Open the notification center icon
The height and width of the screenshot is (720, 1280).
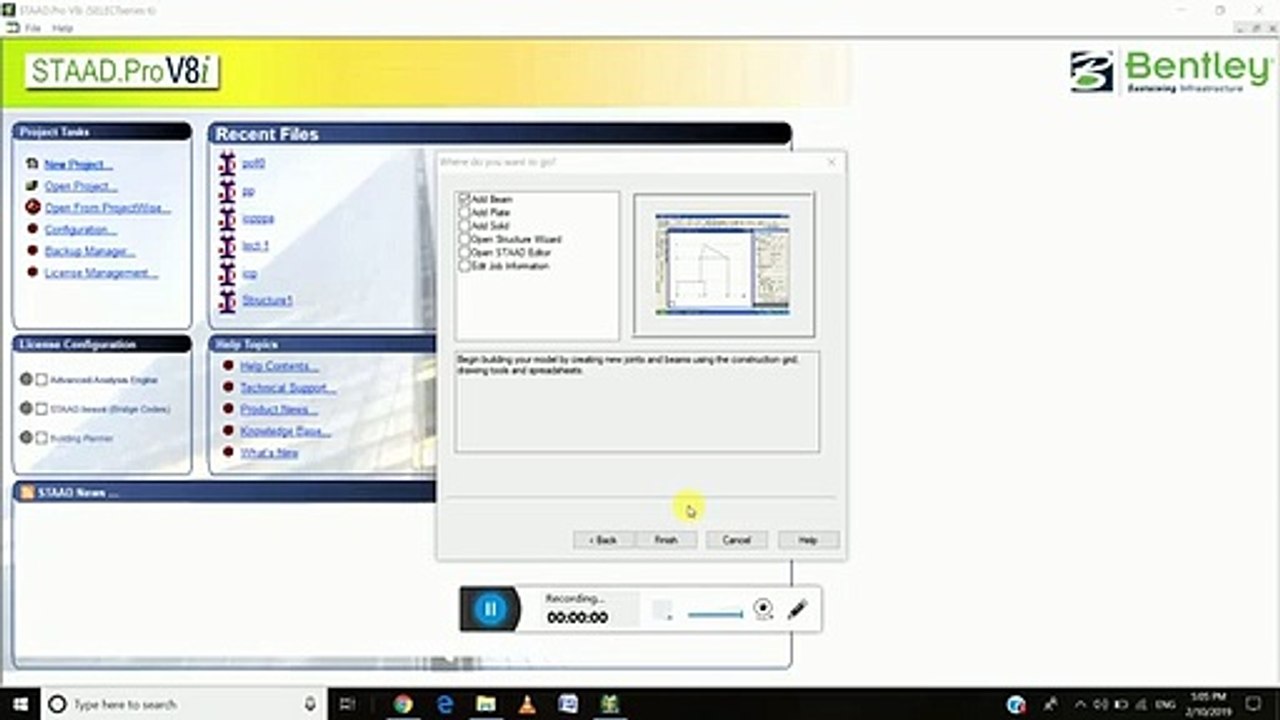pyautogui.click(x=1254, y=704)
